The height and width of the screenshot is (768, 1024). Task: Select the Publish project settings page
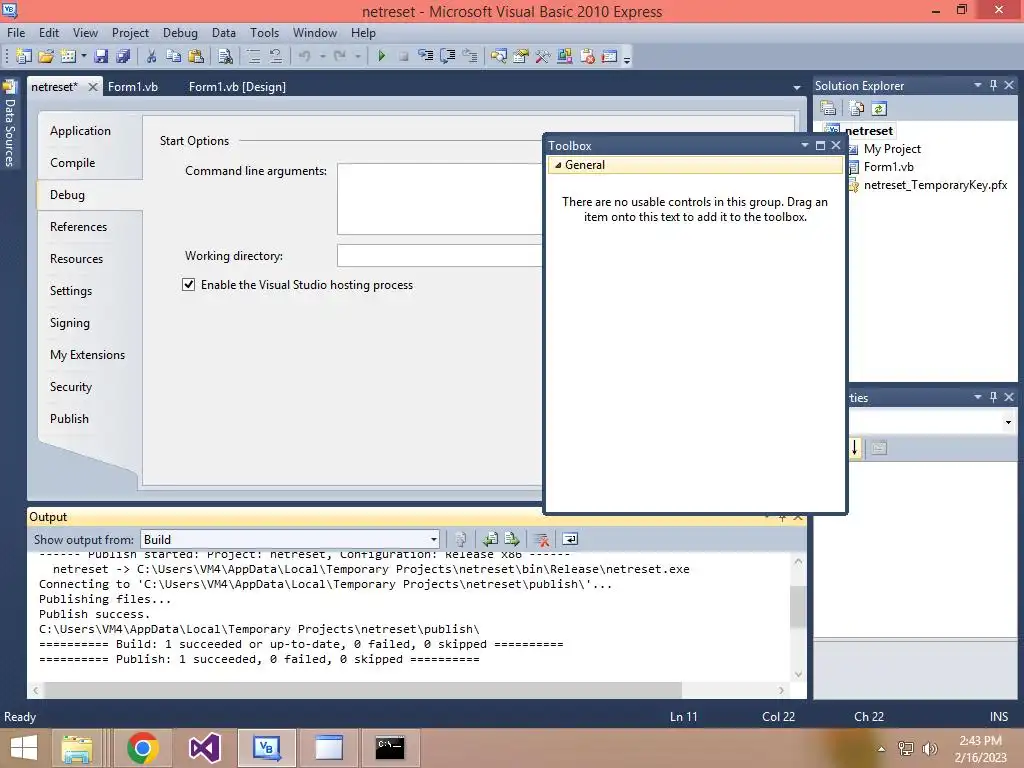[x=69, y=419]
